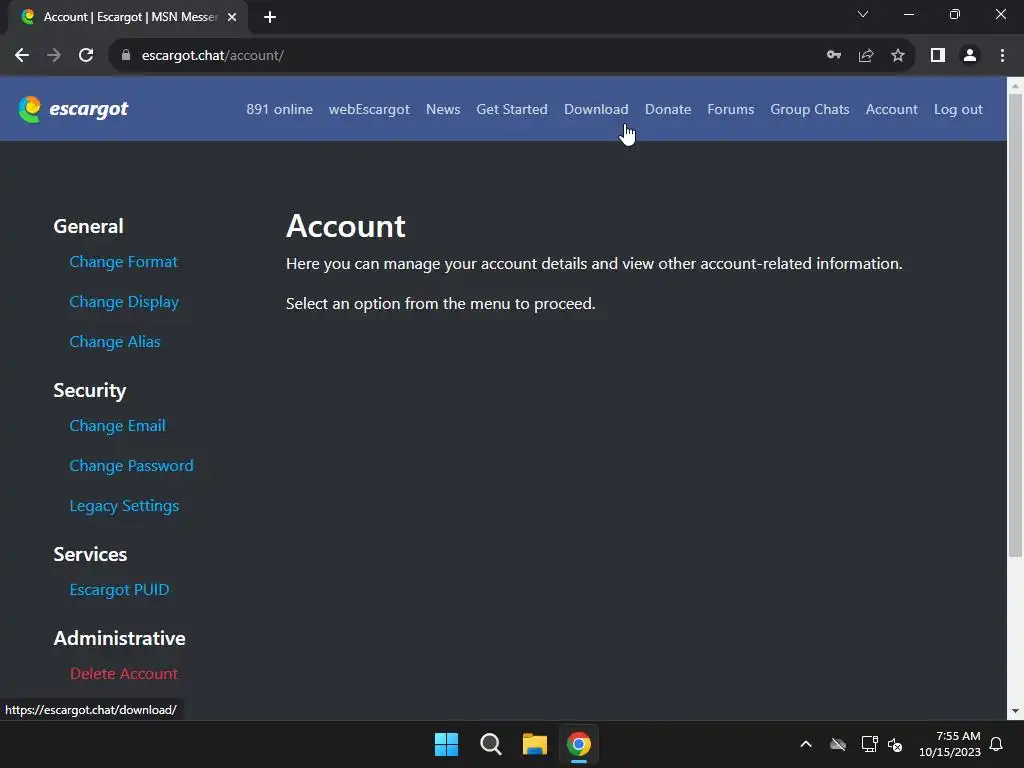Open the Account nav item
The height and width of the screenshot is (768, 1024).
891,109
